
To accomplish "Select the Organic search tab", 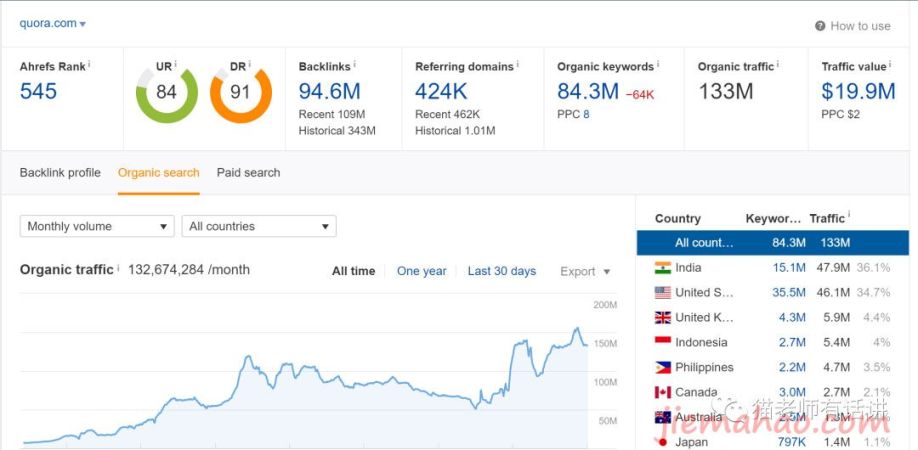I will [159, 173].
